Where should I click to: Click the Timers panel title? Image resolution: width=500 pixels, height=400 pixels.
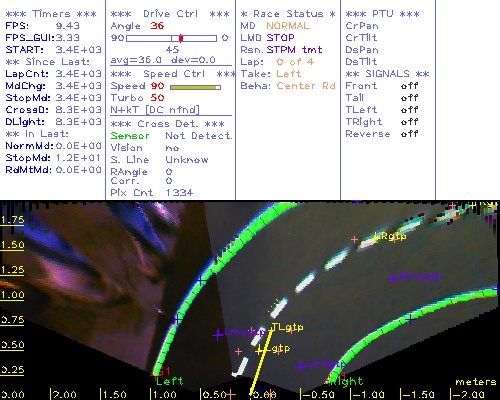(x=51, y=14)
